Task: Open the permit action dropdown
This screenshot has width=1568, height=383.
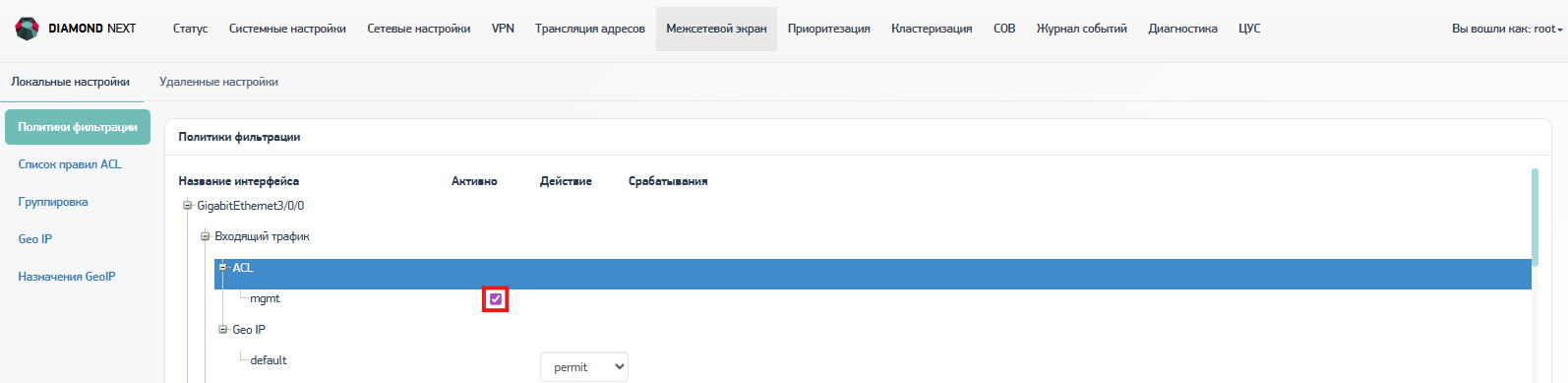Action: pyautogui.click(x=584, y=366)
